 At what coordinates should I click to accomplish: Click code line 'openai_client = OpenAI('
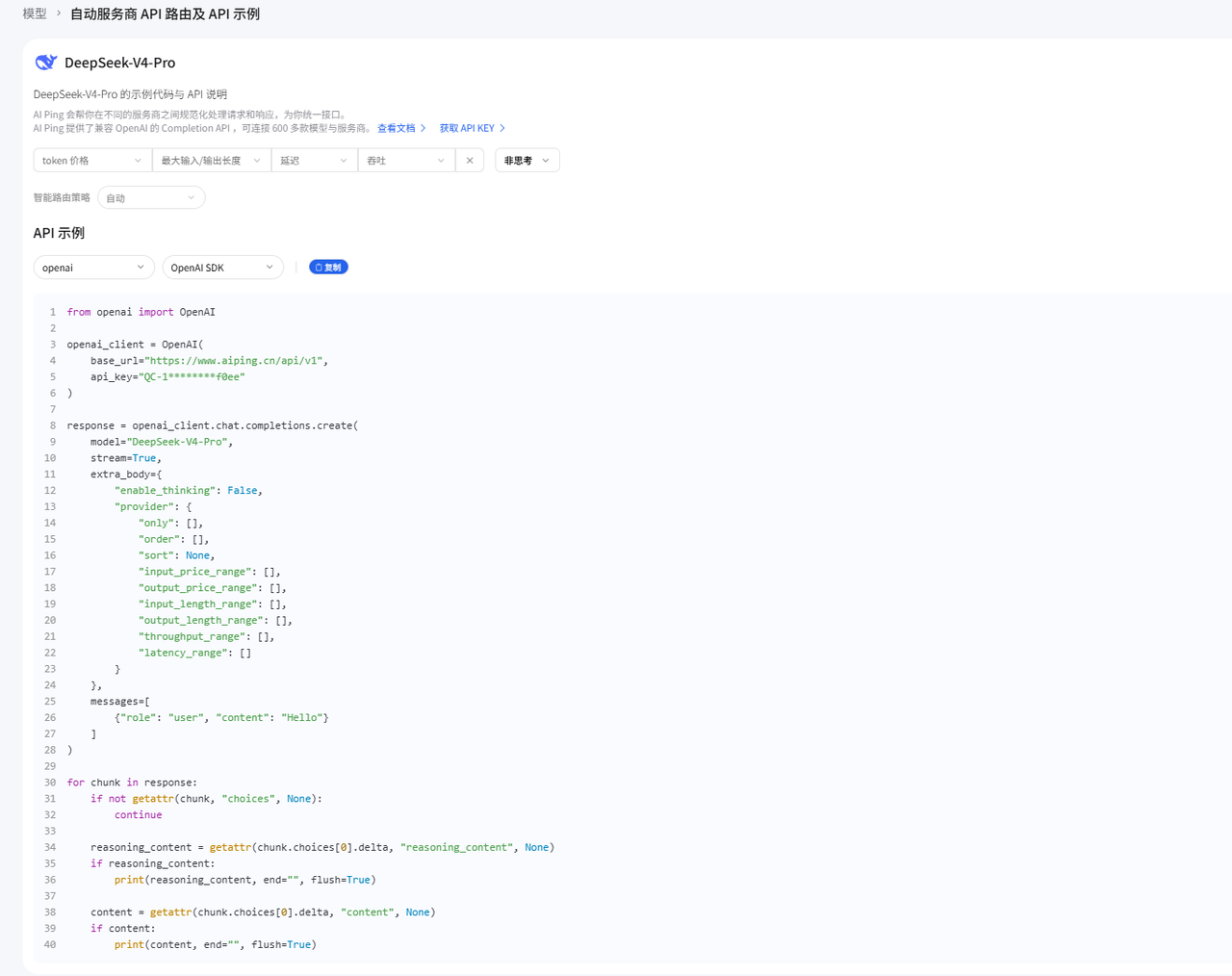click(x=136, y=345)
